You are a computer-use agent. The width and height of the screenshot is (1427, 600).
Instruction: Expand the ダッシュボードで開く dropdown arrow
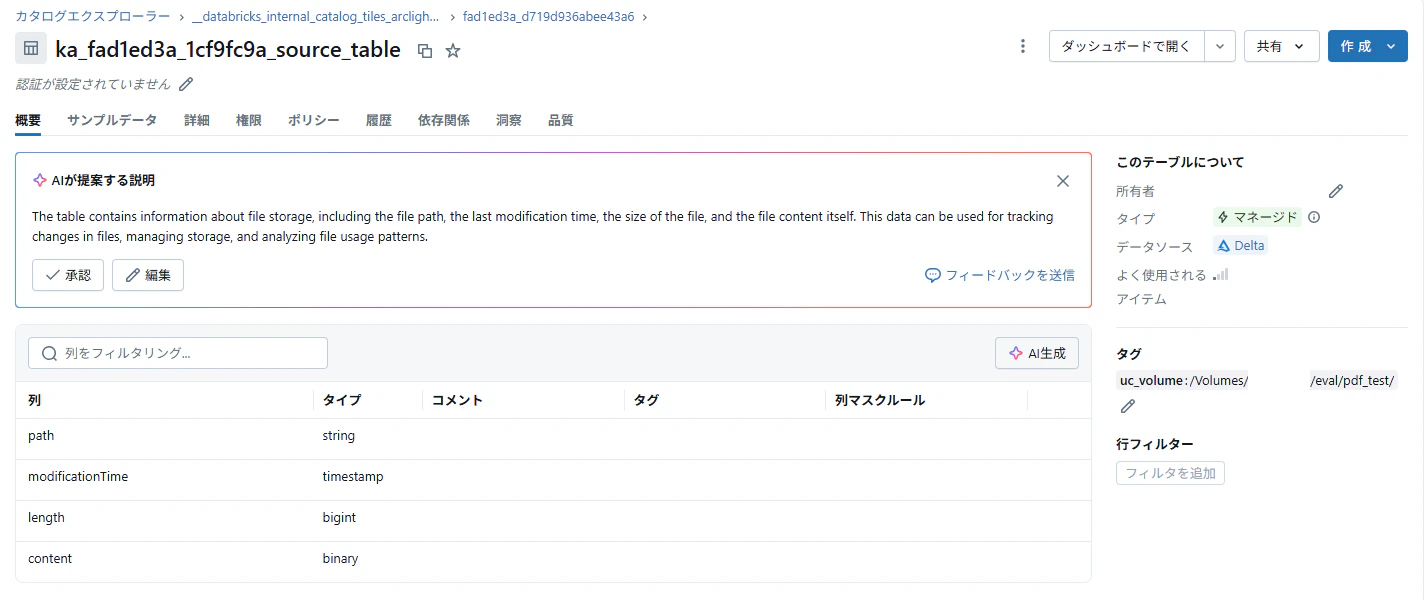1220,46
